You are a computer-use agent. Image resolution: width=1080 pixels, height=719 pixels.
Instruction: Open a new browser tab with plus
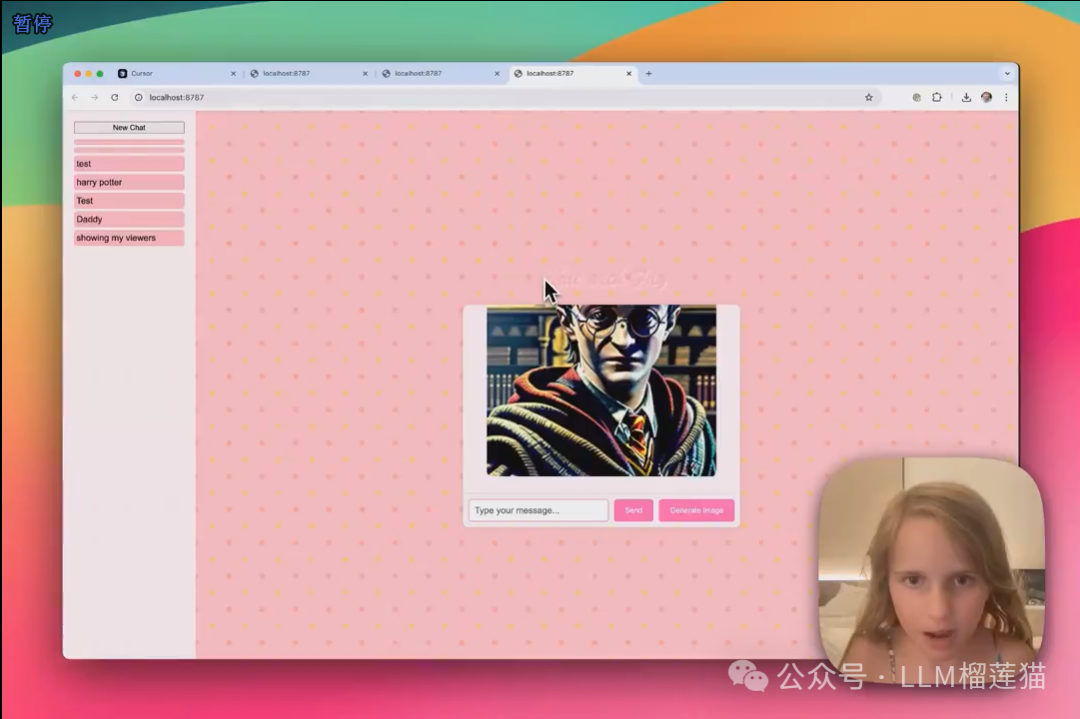coord(649,74)
